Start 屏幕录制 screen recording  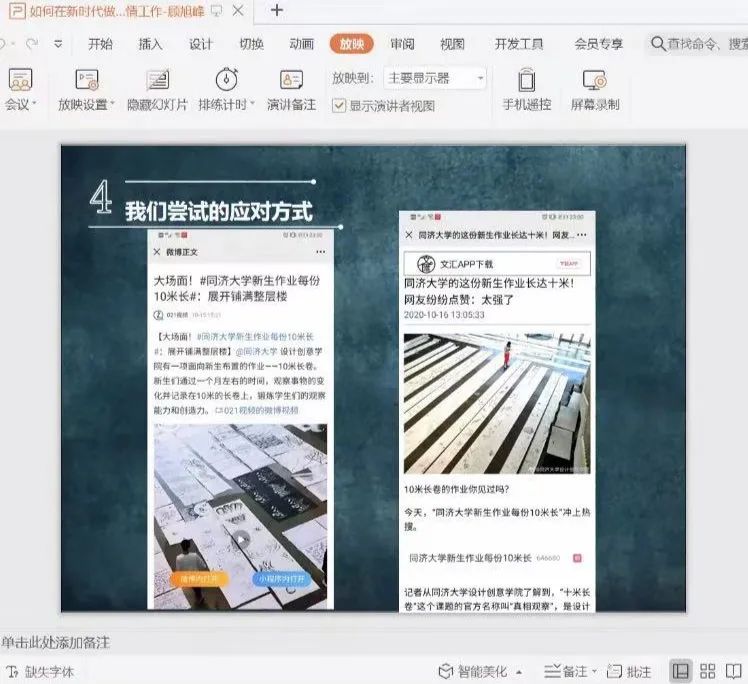coord(595,89)
